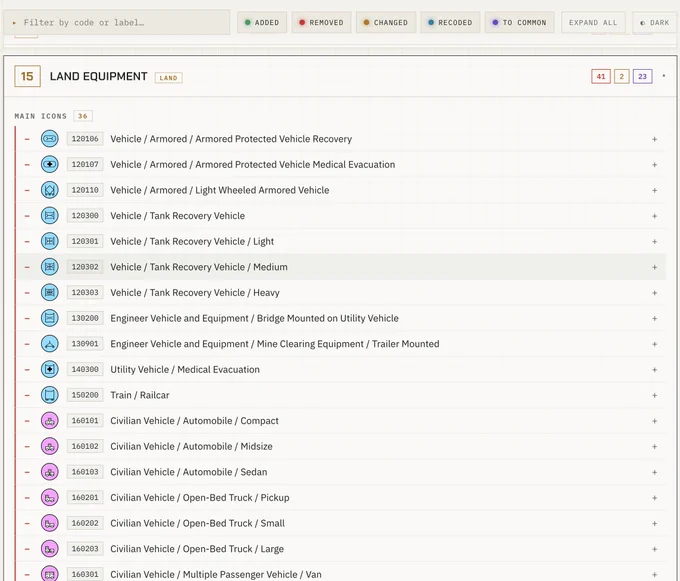Click the Mine Clearing Trailer Mounted icon

49,344
